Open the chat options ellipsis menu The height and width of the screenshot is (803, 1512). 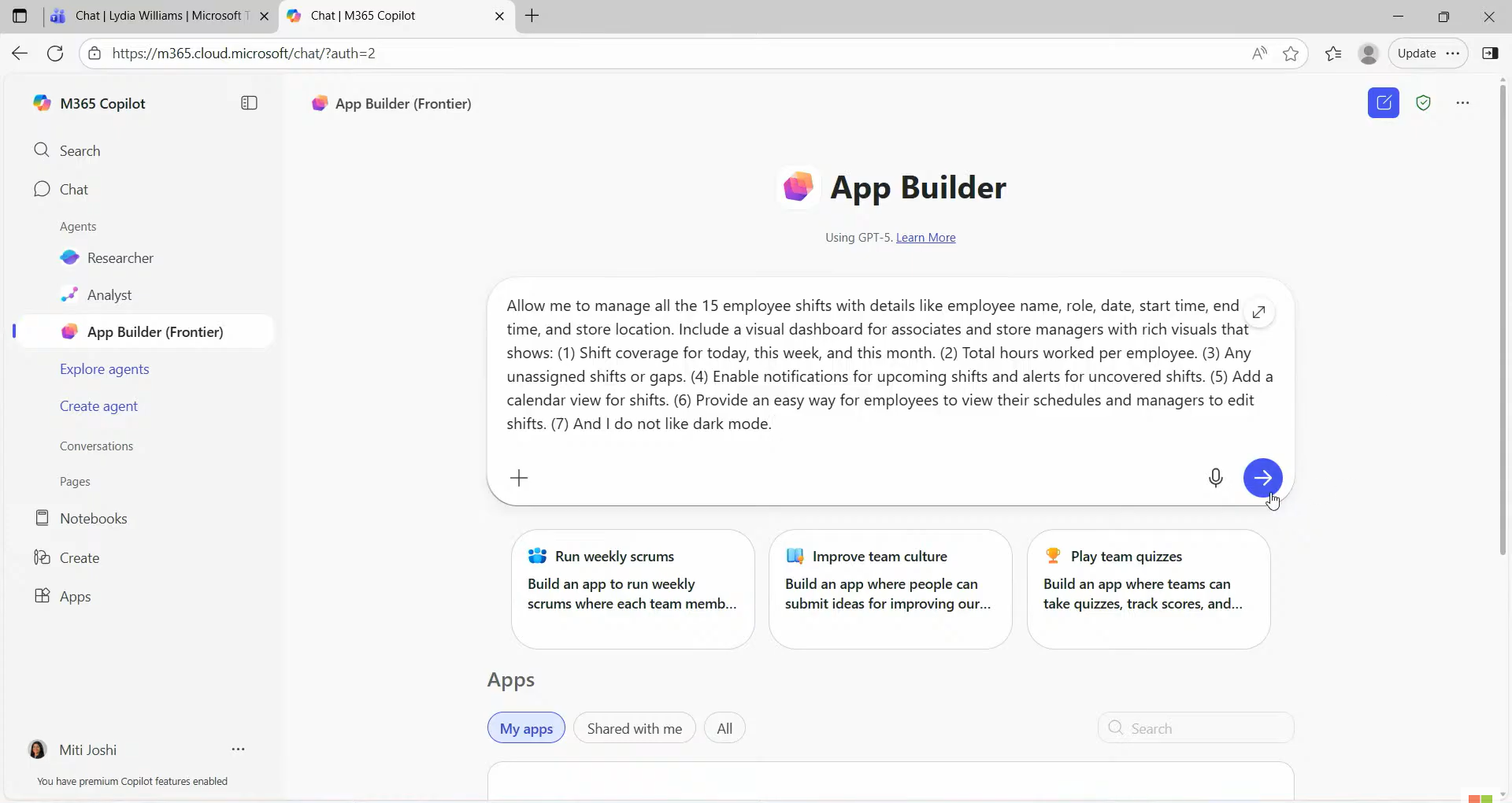coord(1463,102)
